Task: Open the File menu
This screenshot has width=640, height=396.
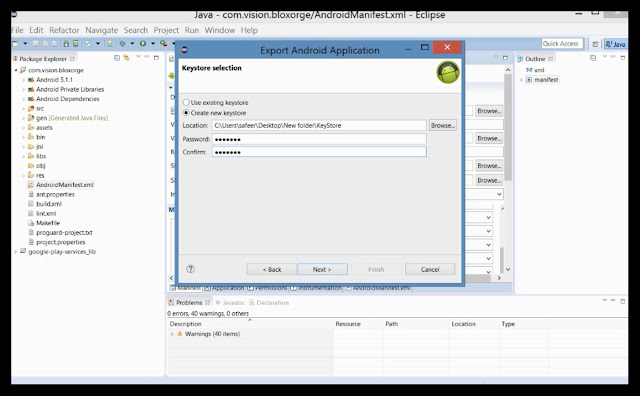Action: [x=18, y=30]
